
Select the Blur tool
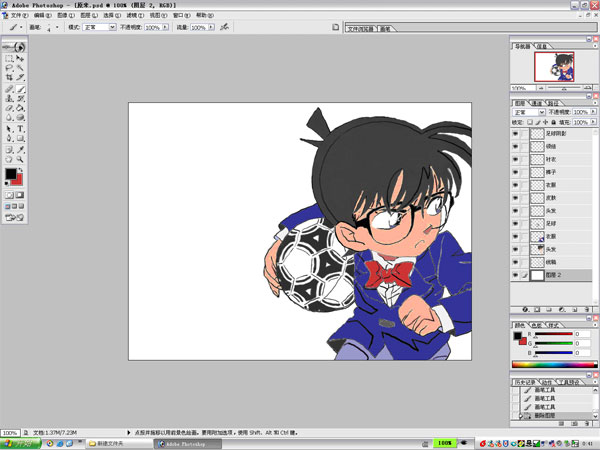[x=9, y=117]
